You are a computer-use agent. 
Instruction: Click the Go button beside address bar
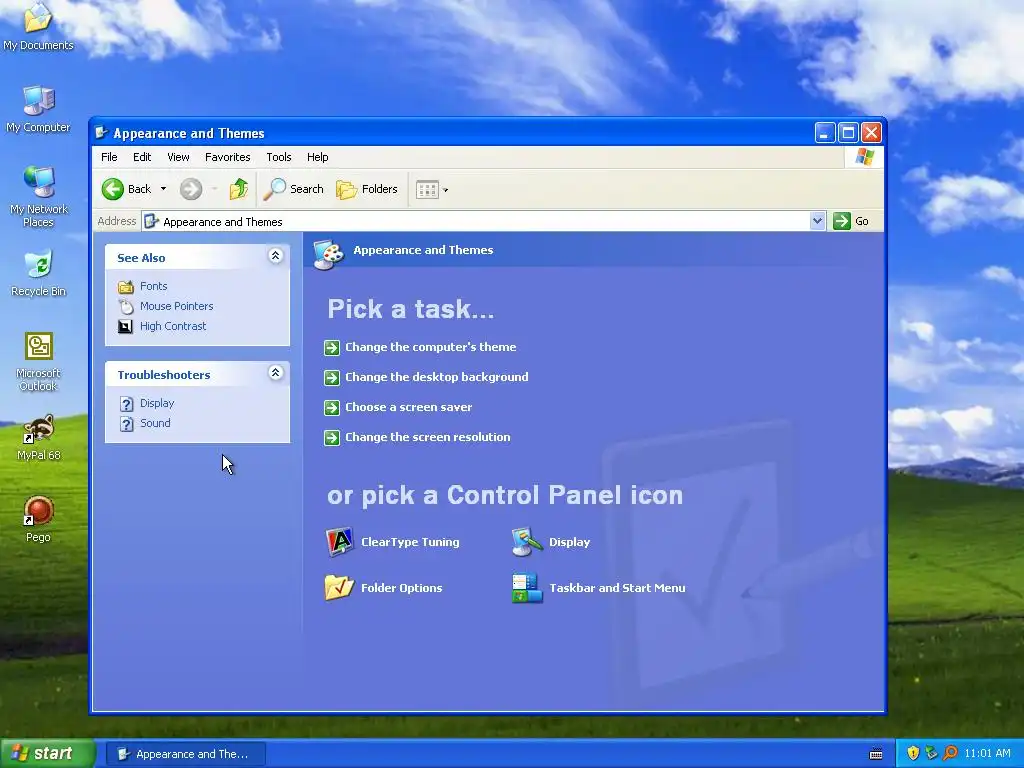[x=851, y=221]
